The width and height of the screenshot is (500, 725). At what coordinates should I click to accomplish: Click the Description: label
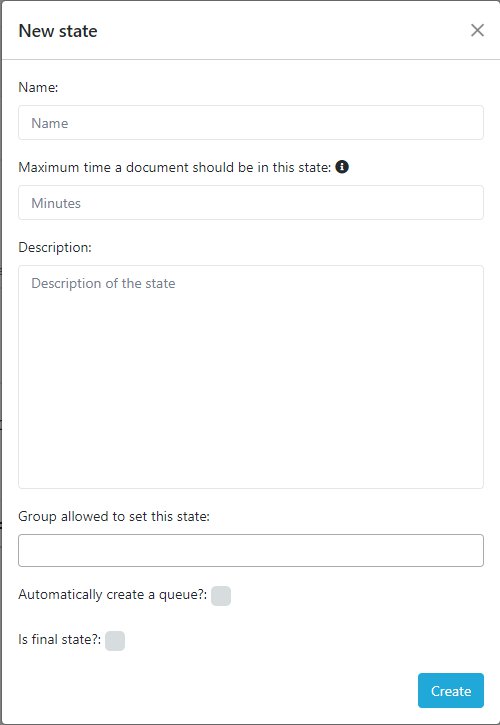coord(55,247)
